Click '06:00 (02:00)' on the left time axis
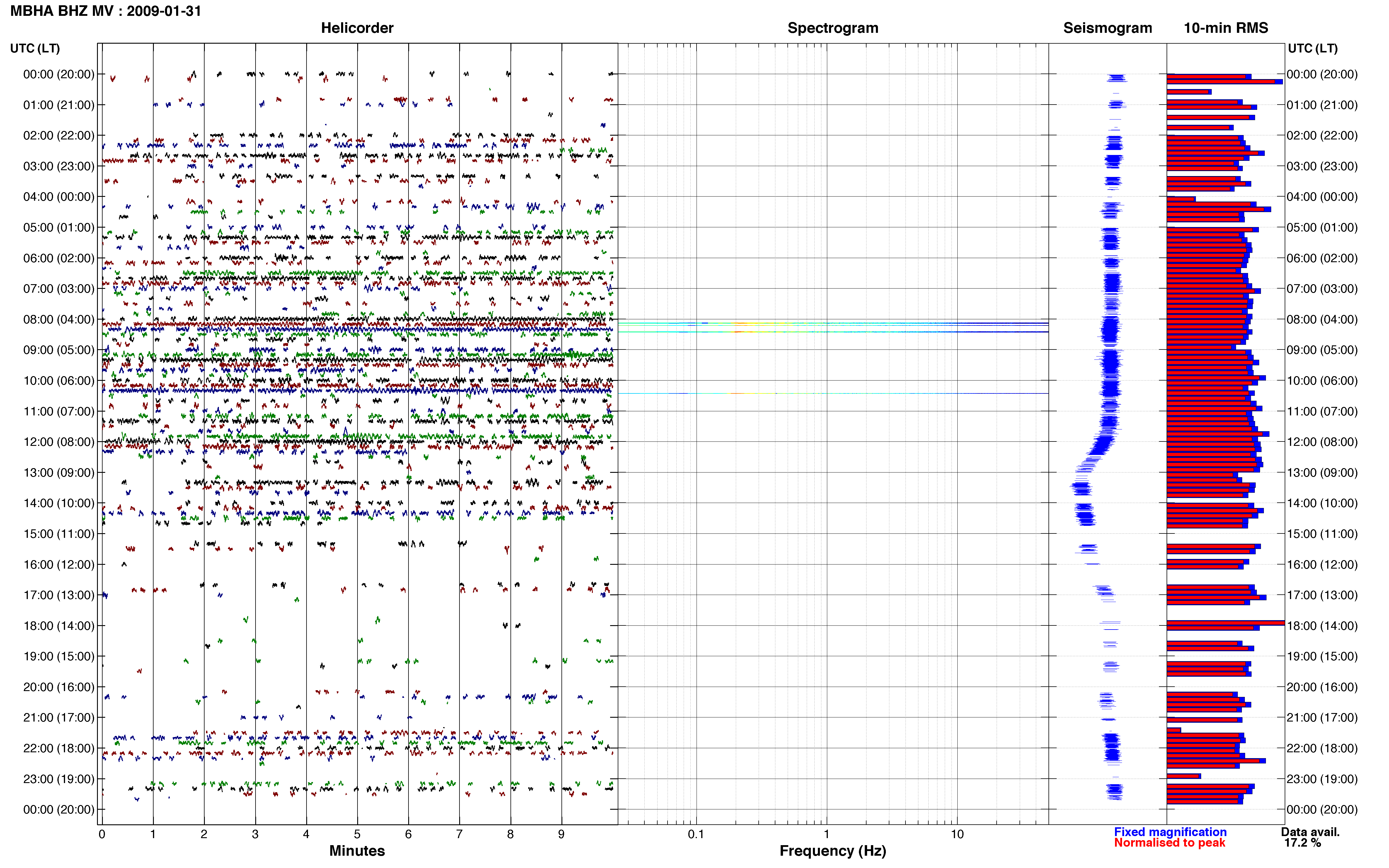This screenshot has width=1389, height=868. click(x=59, y=258)
